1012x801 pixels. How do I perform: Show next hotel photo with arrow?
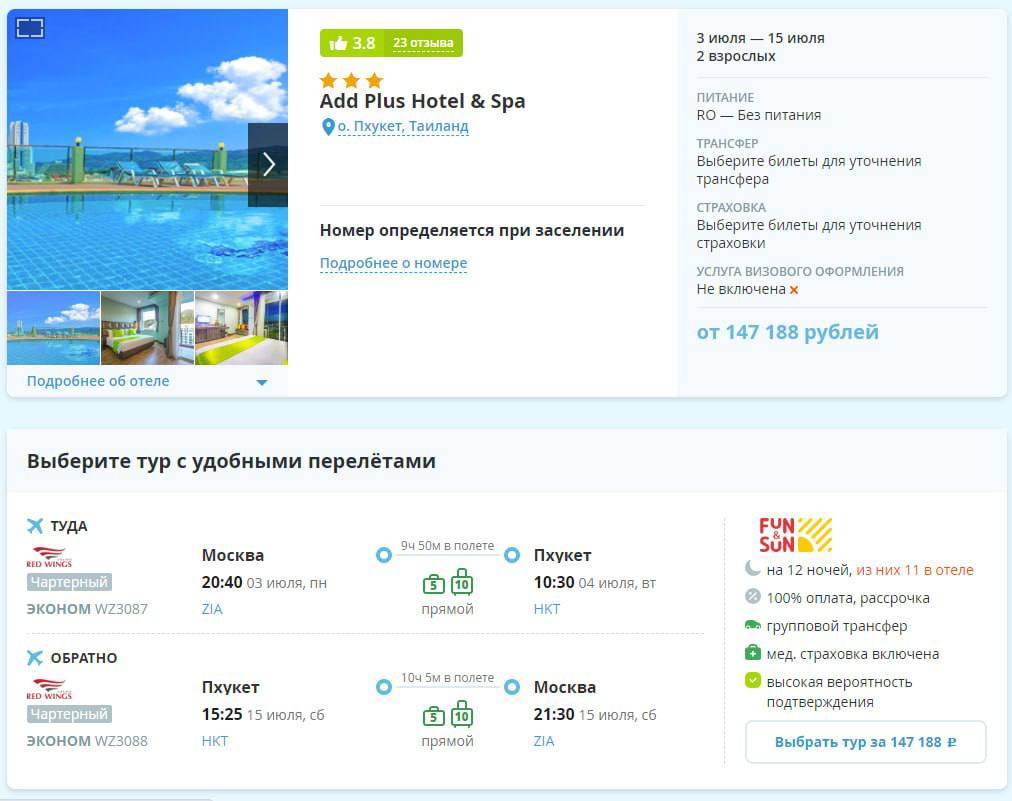[x=268, y=165]
